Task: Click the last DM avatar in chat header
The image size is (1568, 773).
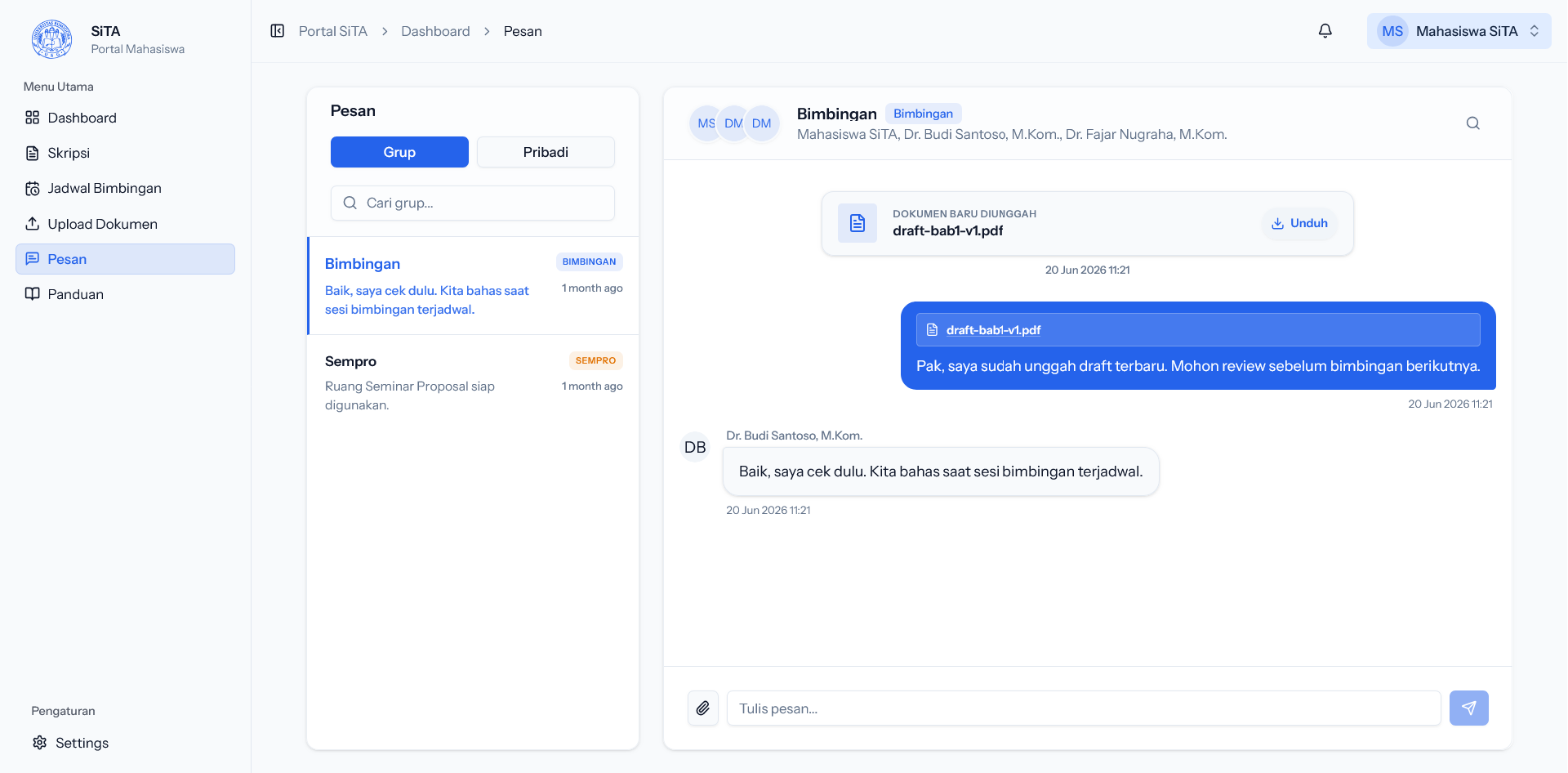Action: (762, 123)
